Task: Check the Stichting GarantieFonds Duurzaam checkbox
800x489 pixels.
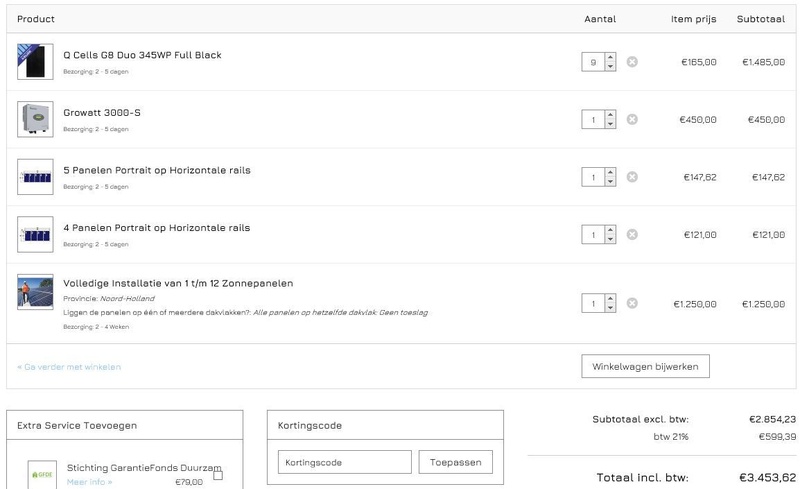Action: [x=218, y=475]
